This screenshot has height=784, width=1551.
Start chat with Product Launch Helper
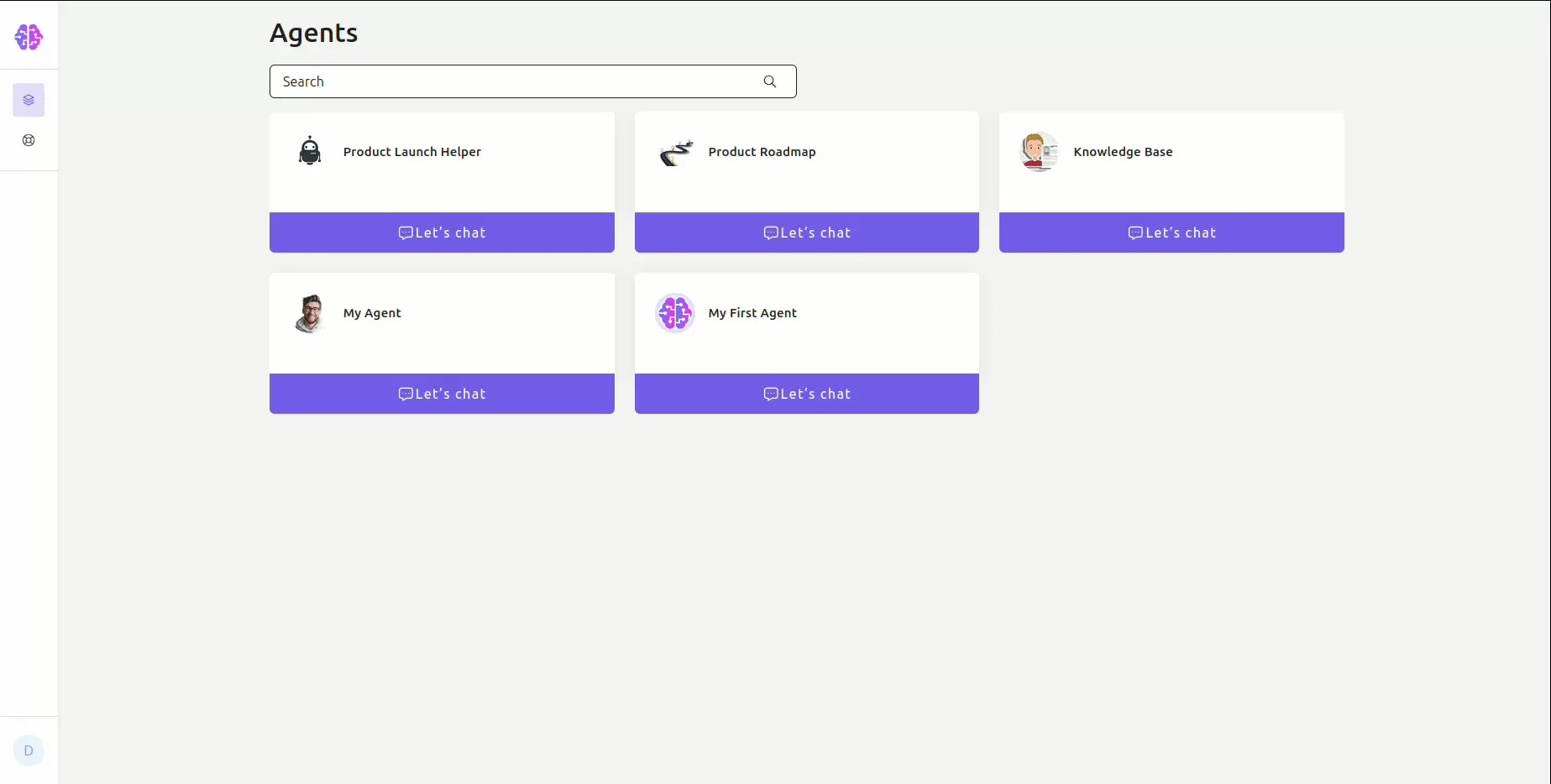(442, 233)
